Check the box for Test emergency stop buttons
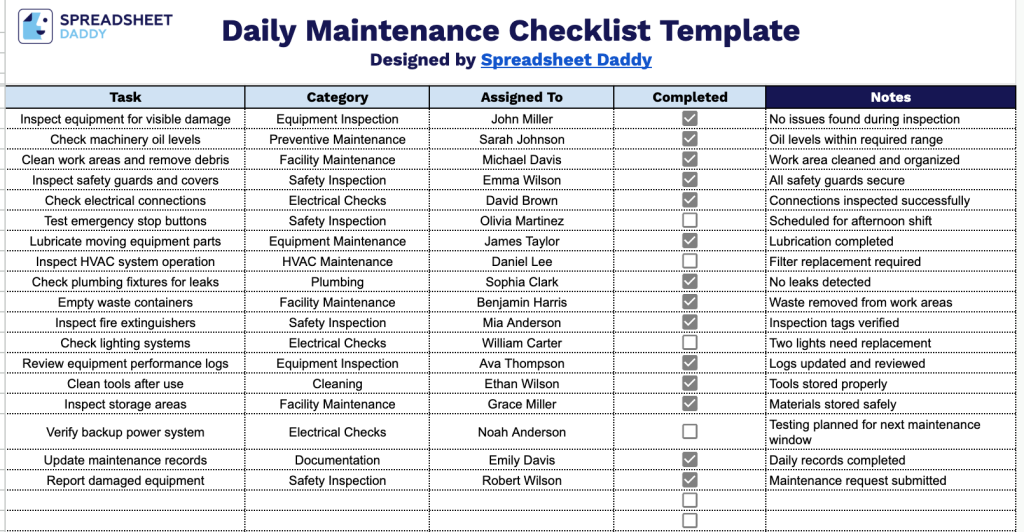The image size is (1024, 532). point(690,220)
